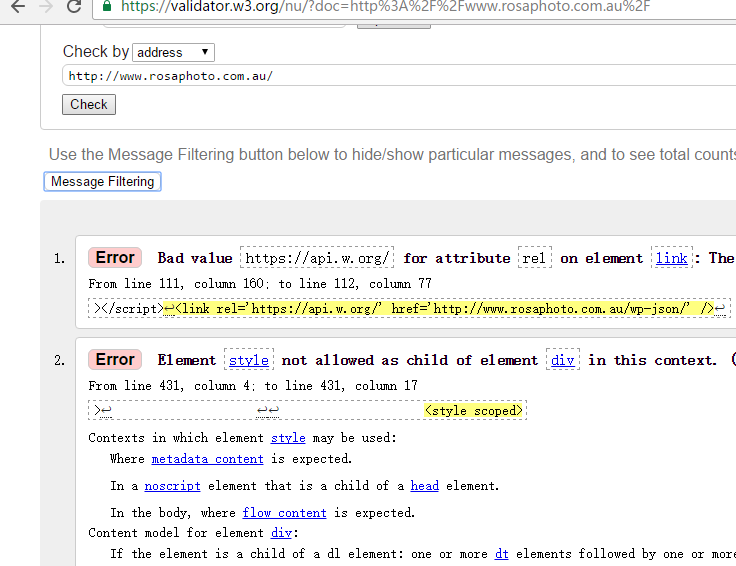This screenshot has height=566, width=736.
Task: Follow the 'metadata content' link
Action: [207, 459]
